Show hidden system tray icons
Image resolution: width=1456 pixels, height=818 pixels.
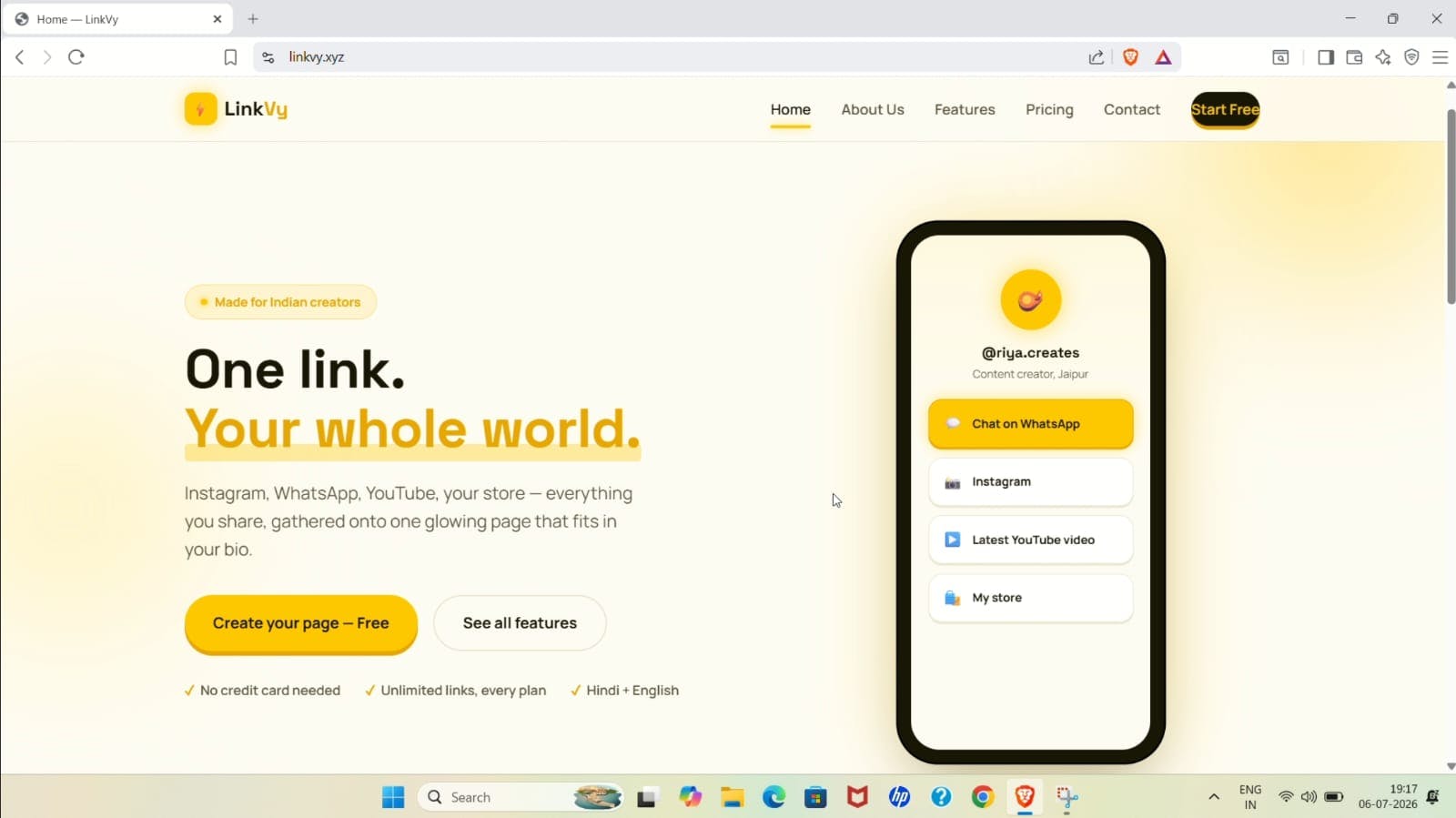(x=1213, y=797)
